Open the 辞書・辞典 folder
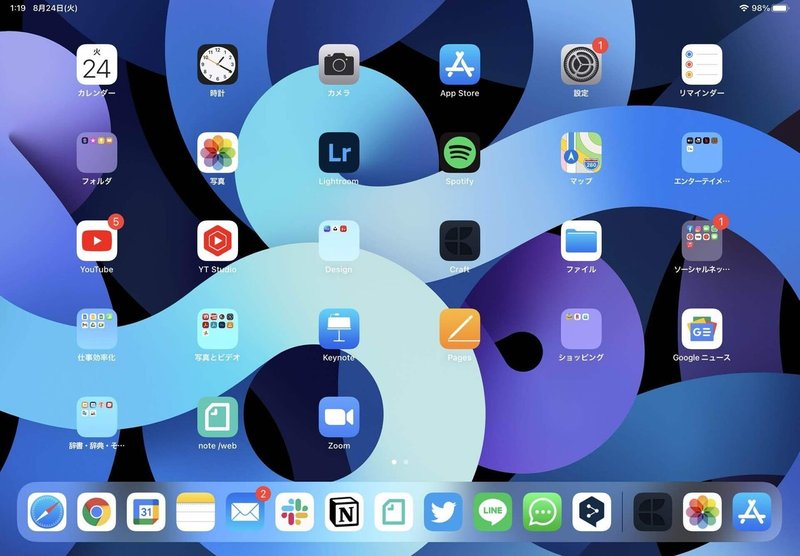This screenshot has height=556, width=800. click(x=96, y=417)
